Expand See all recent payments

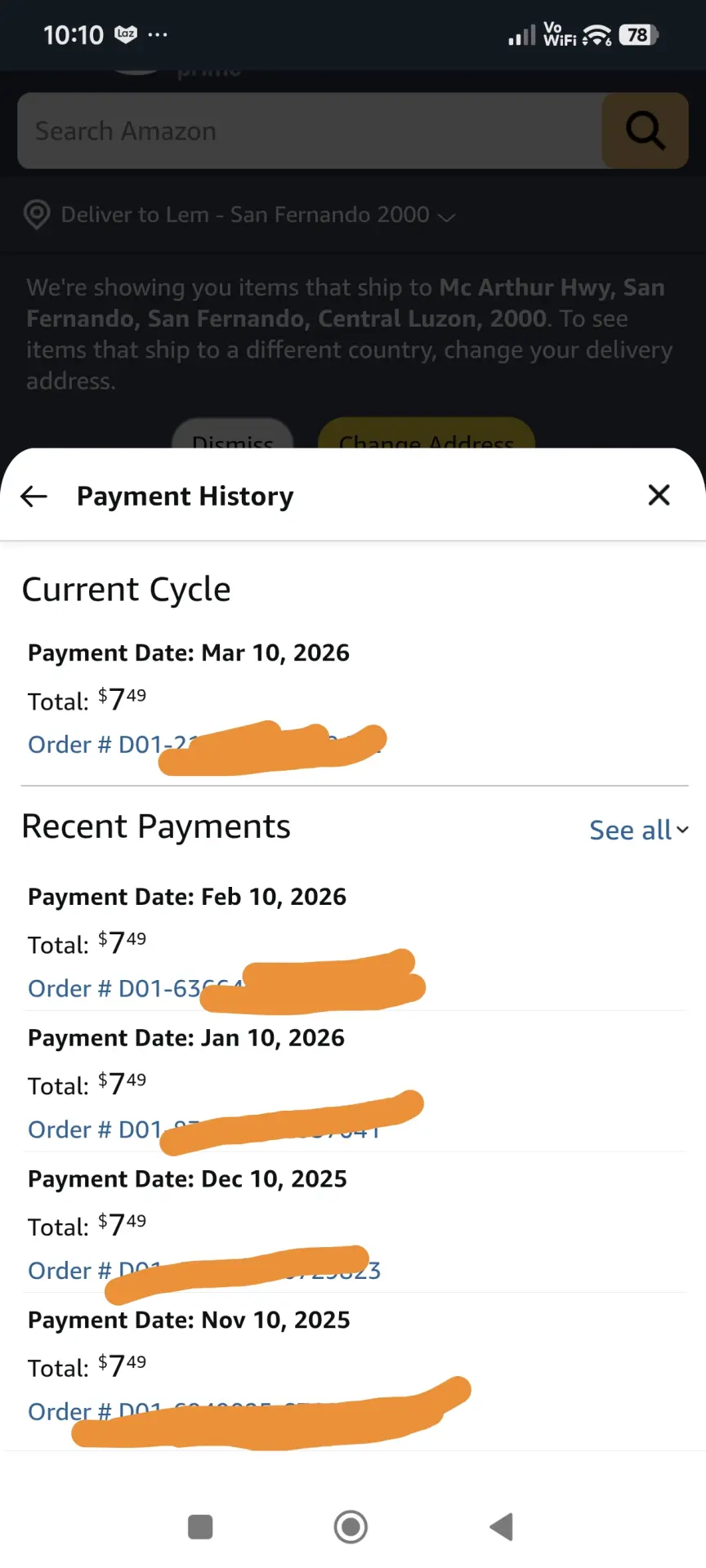pos(639,830)
